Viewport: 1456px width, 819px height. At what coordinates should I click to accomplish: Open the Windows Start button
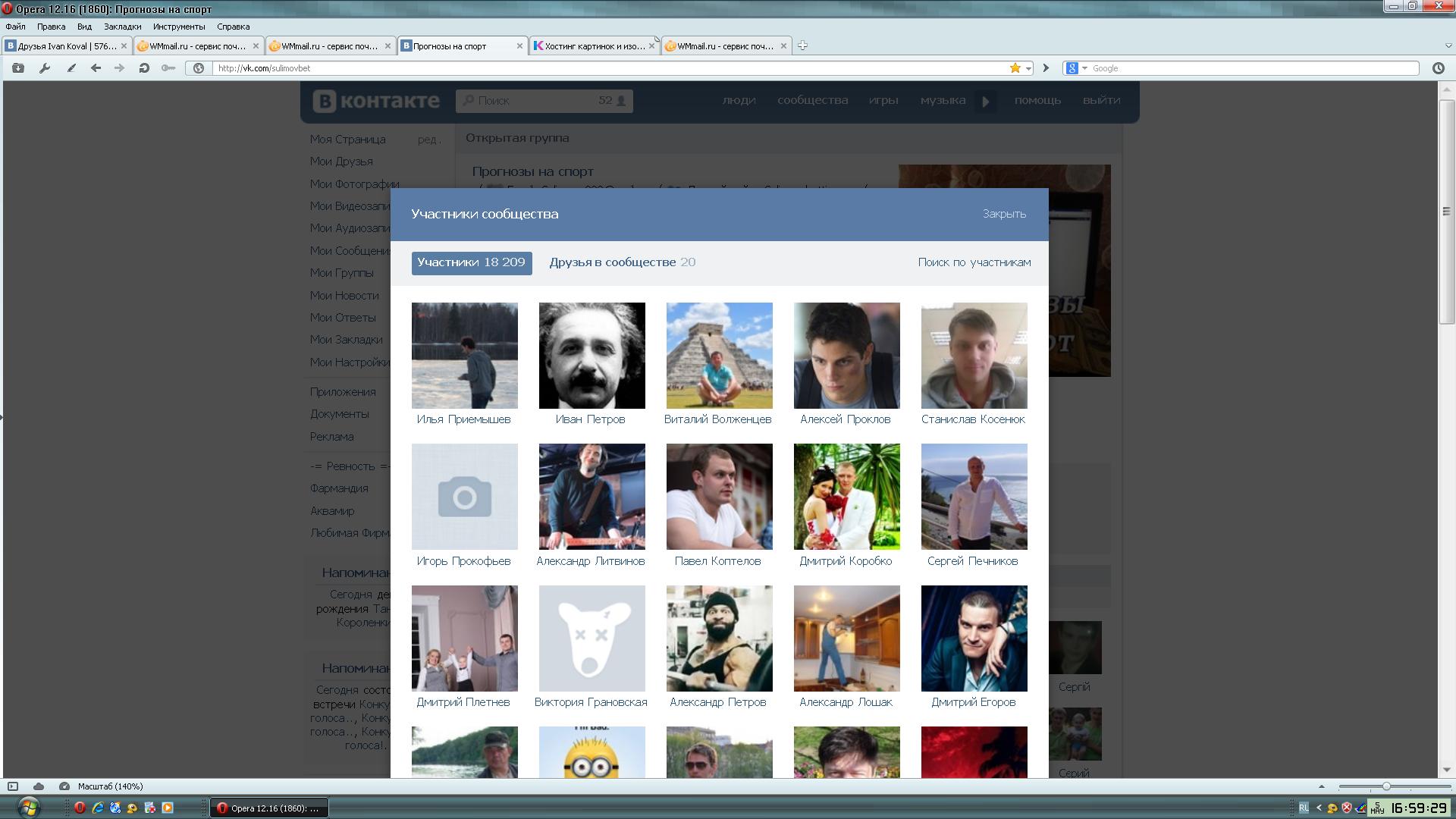pyautogui.click(x=28, y=808)
